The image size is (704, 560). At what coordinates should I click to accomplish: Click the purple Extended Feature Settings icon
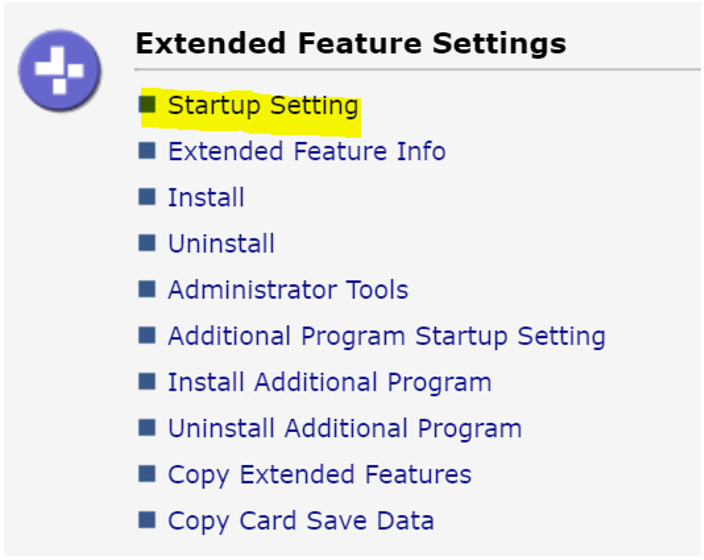pyautogui.click(x=59, y=70)
